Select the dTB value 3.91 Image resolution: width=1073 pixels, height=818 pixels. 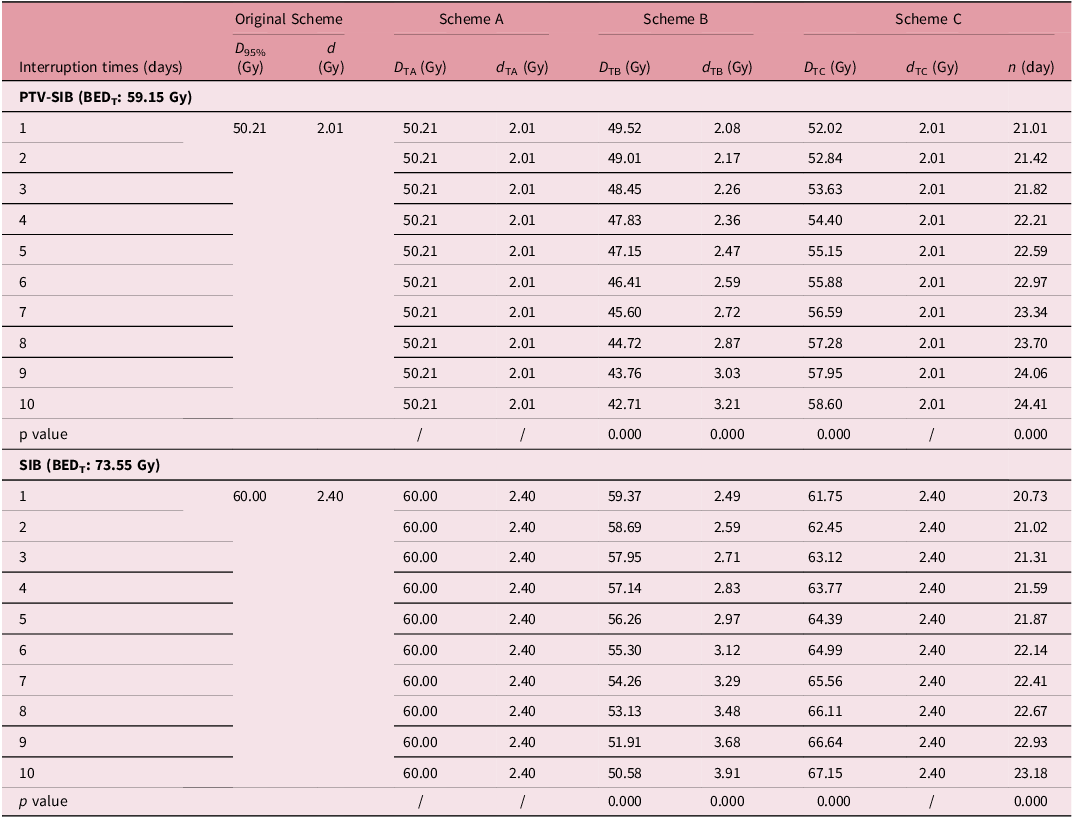click(726, 773)
